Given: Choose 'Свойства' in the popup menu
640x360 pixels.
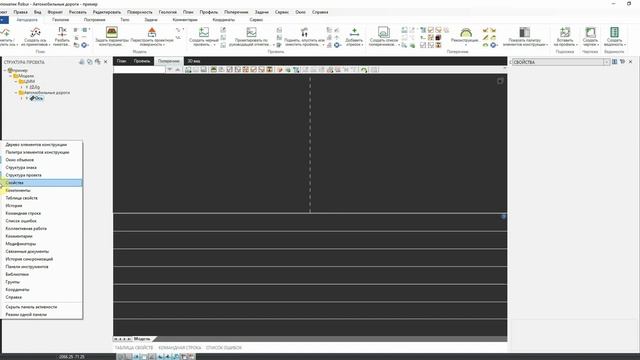Looking at the screenshot, I should tap(42, 183).
